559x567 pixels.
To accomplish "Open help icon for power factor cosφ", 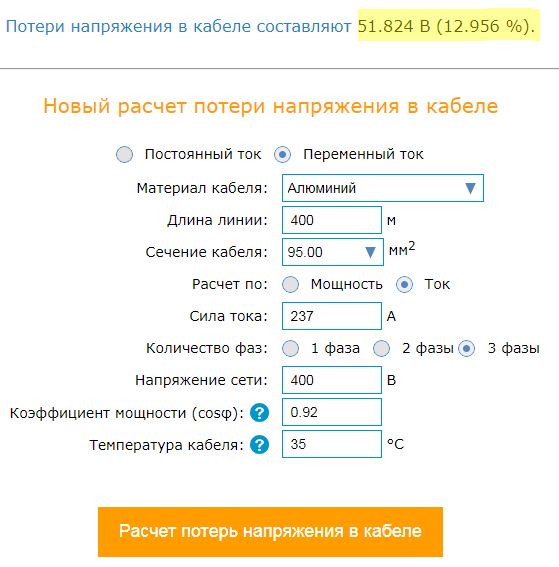I will coord(260,413).
